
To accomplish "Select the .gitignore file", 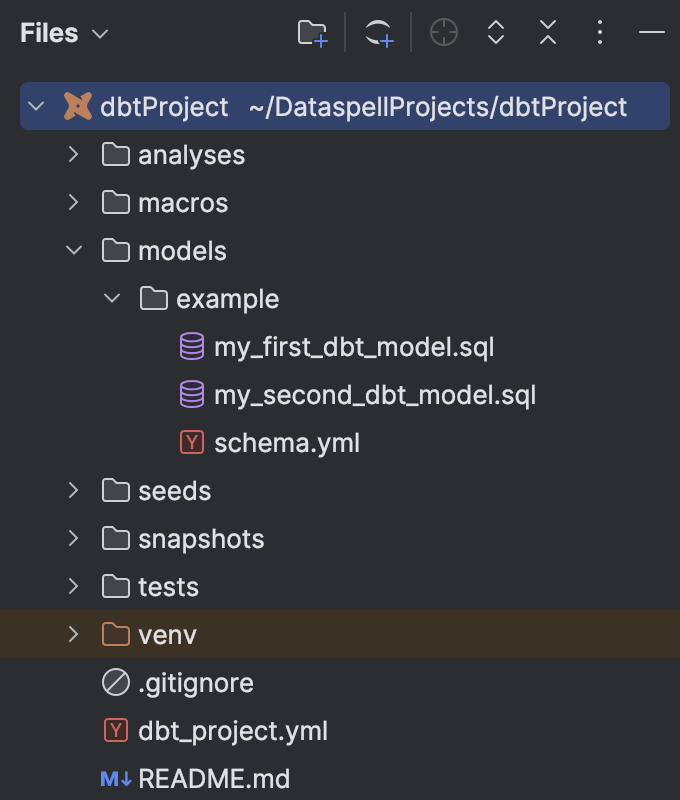I will click(195, 683).
